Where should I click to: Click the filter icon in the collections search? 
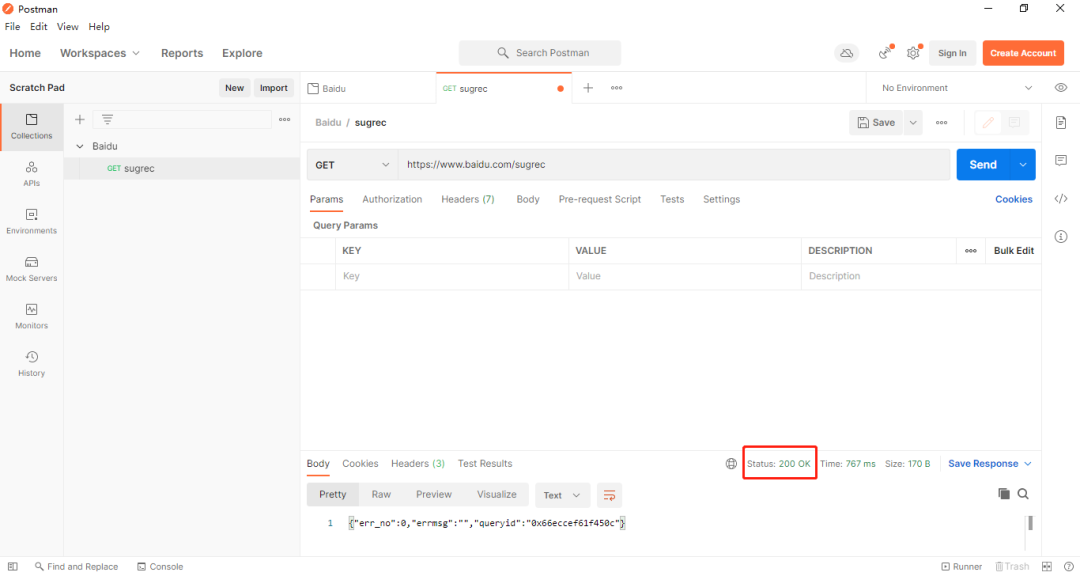pos(107,119)
